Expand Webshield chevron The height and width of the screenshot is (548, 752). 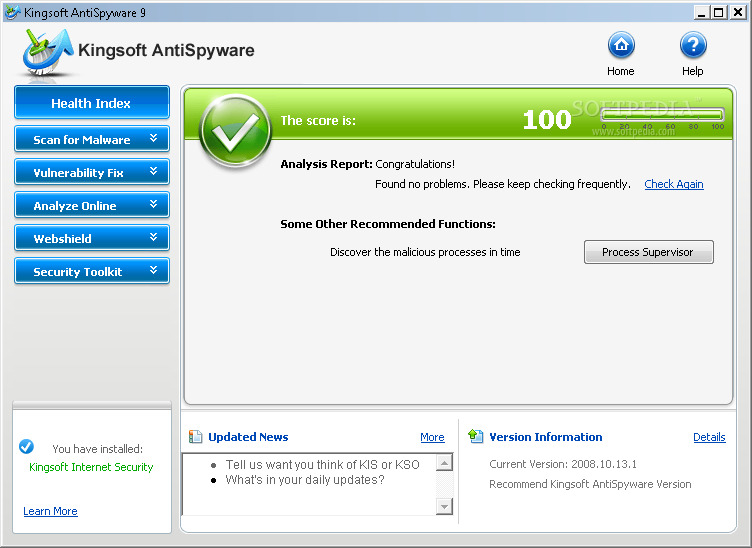click(x=153, y=237)
